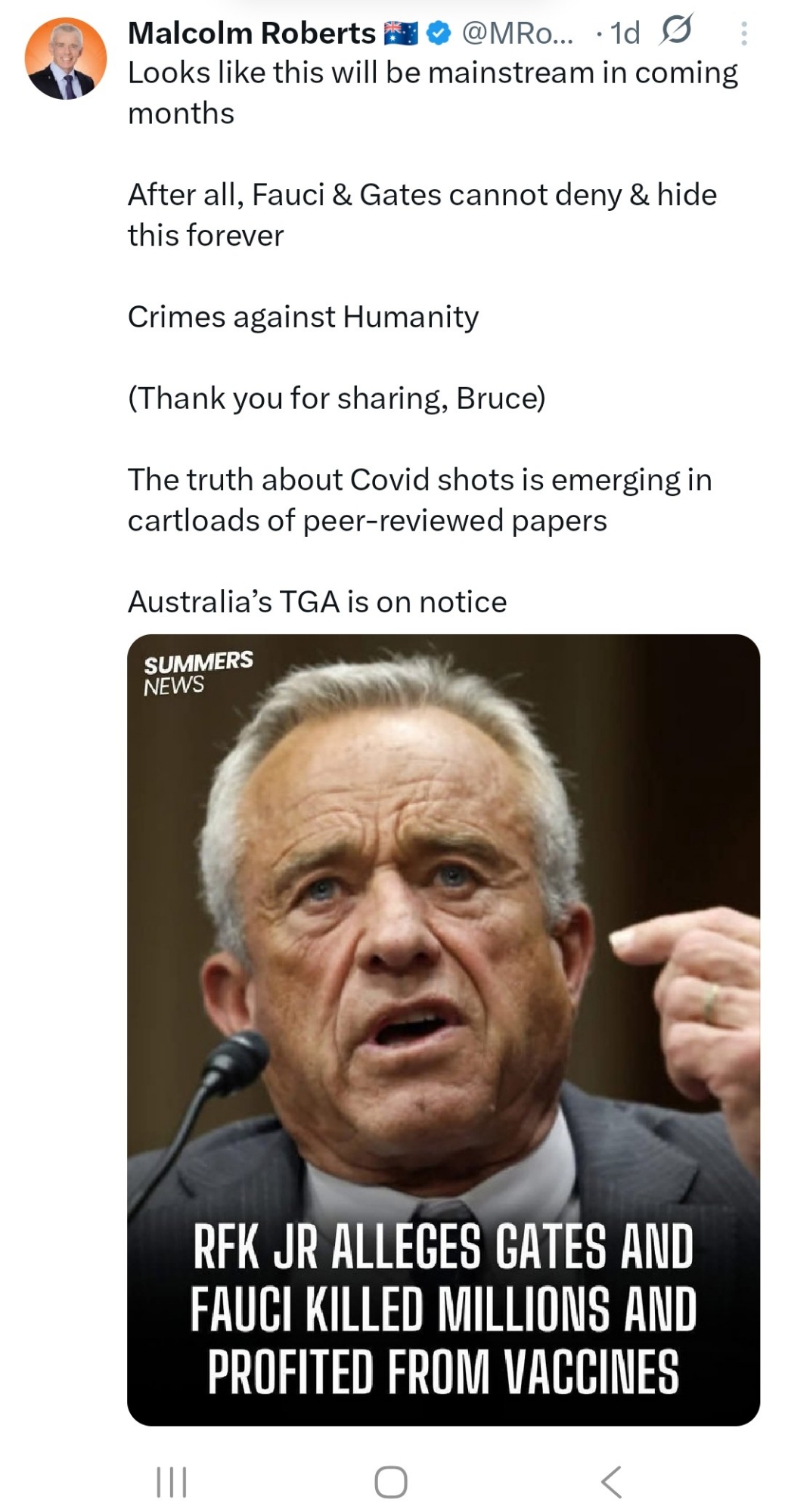Open the @MRo... handle link

pos(517,33)
